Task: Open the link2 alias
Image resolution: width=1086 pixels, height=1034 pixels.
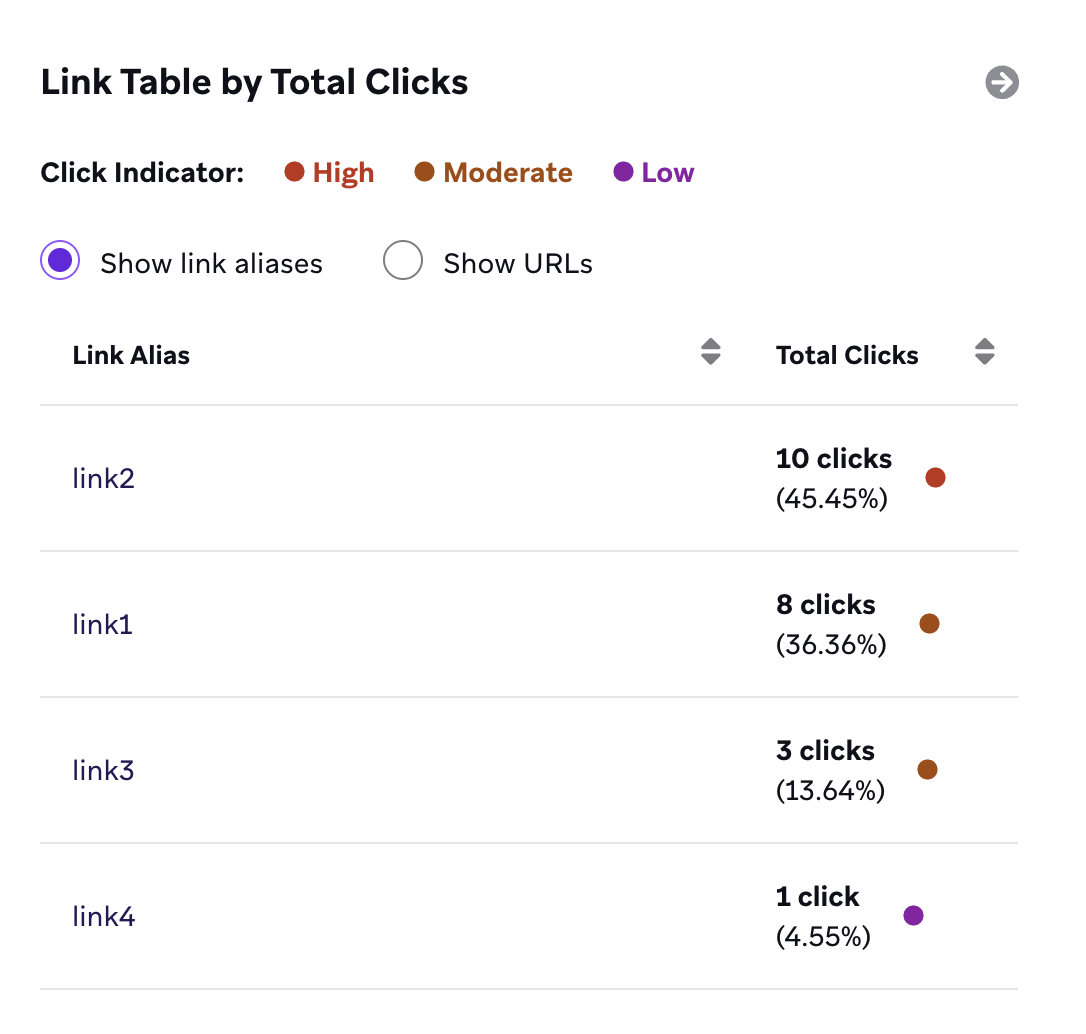Action: [x=103, y=478]
